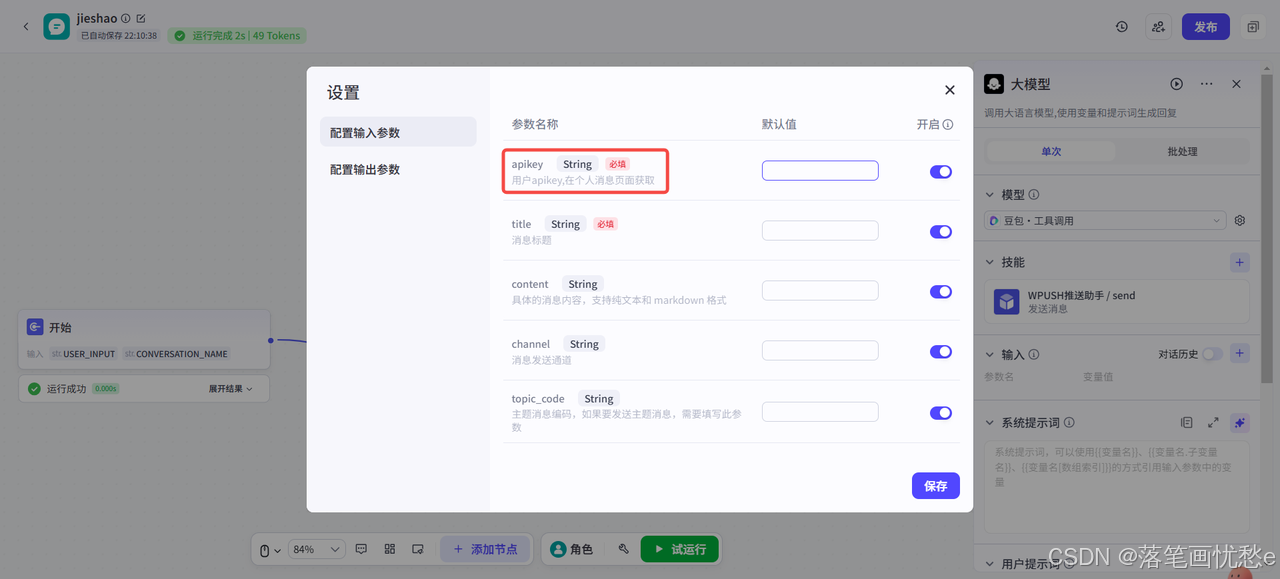Collapse the 模型 section
1280x579 pixels.
click(991, 195)
